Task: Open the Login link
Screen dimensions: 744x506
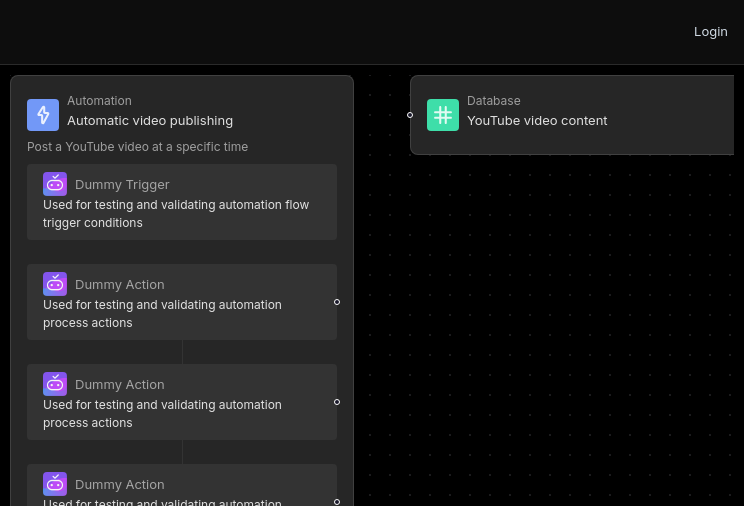Action: (710, 32)
